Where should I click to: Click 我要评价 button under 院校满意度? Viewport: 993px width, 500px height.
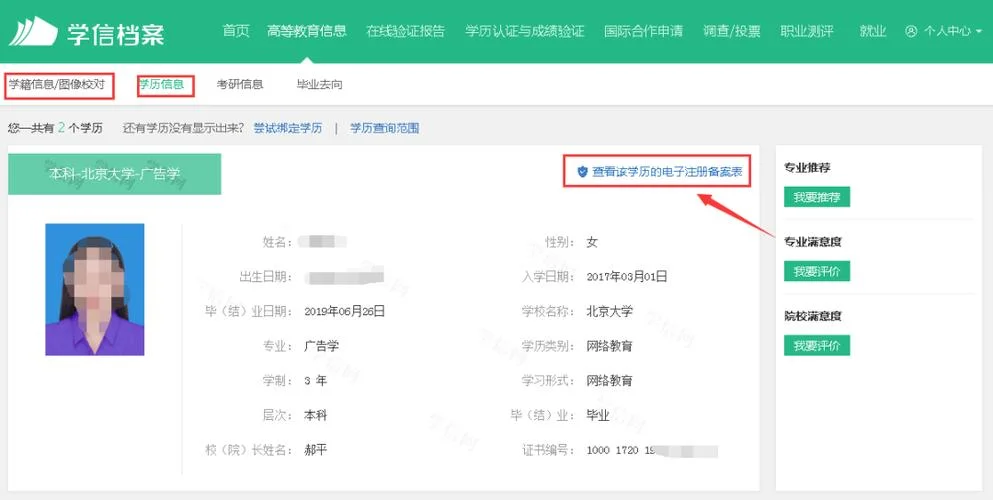(x=817, y=345)
